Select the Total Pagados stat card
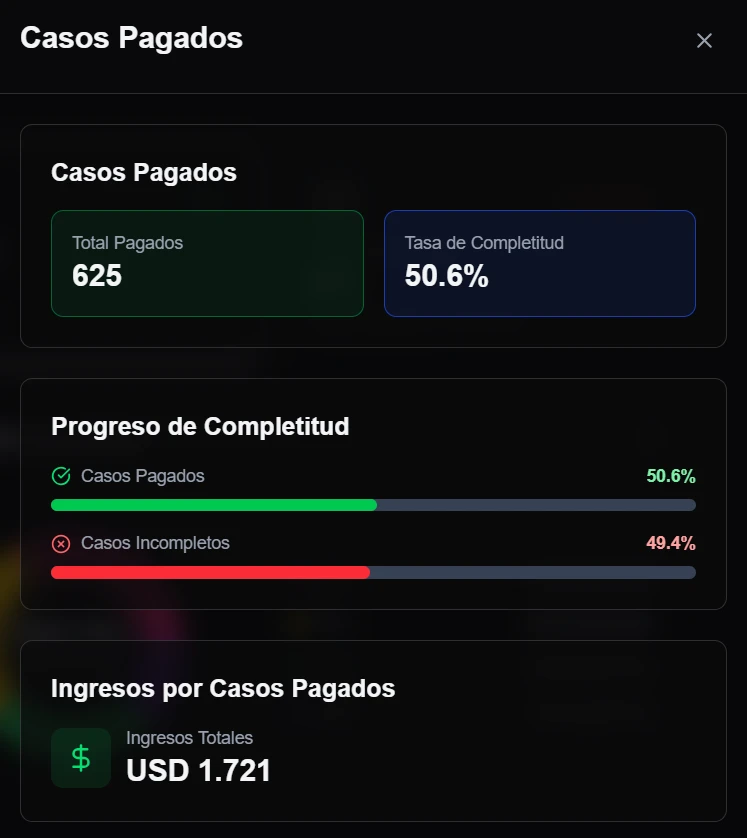747x838 pixels. [x=207, y=263]
